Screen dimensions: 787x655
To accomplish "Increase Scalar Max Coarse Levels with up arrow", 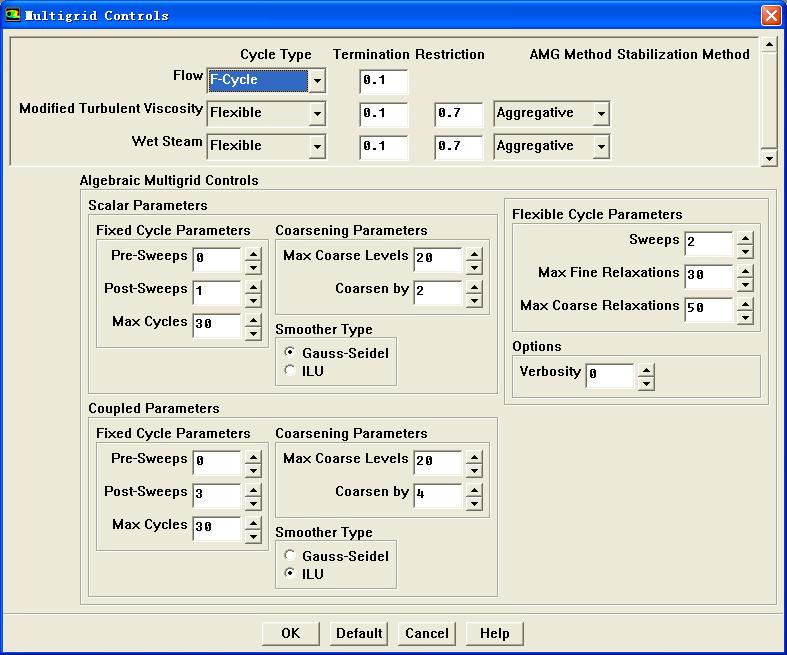I will tap(474, 254).
